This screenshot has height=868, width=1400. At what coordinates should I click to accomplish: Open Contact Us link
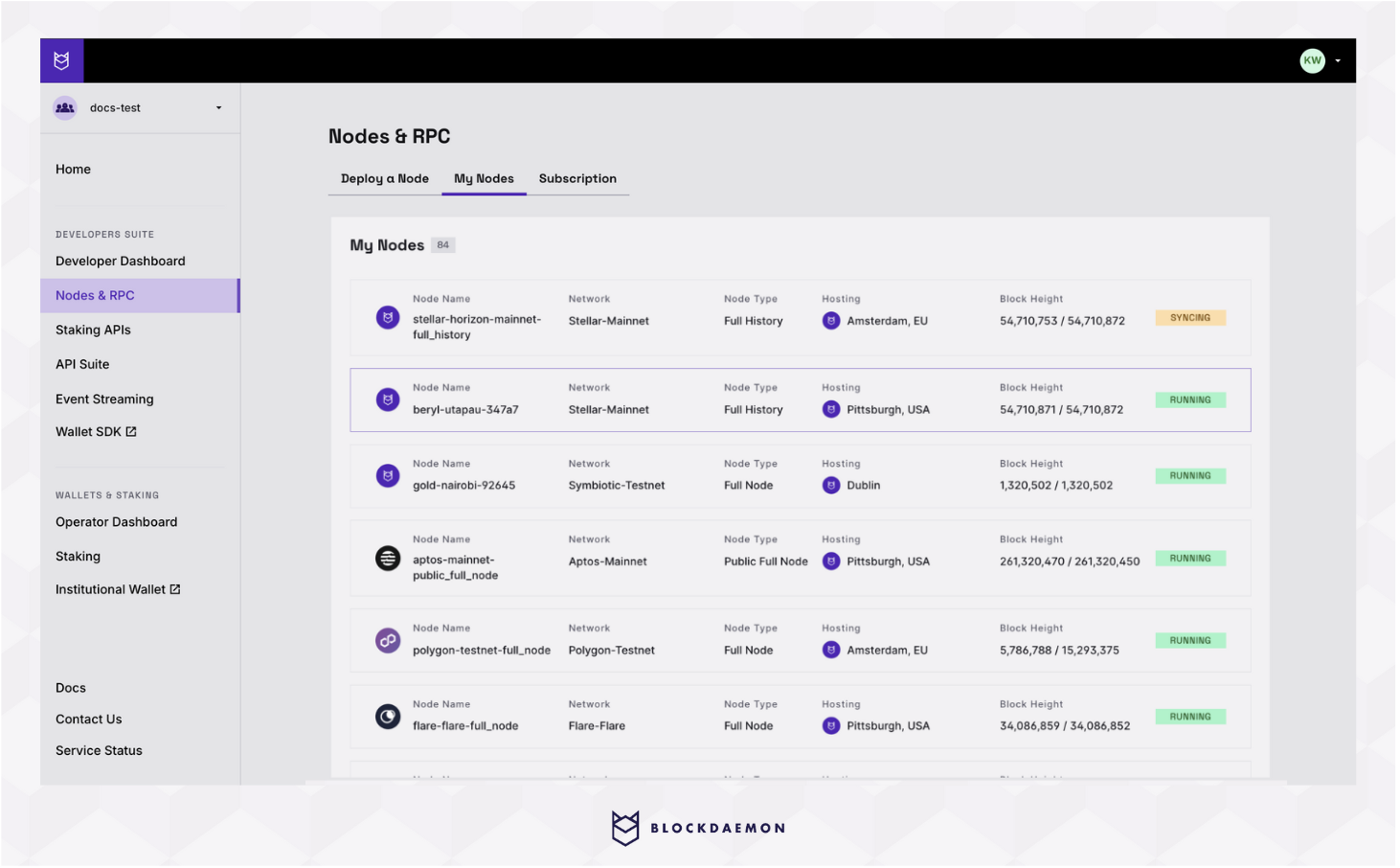(89, 720)
